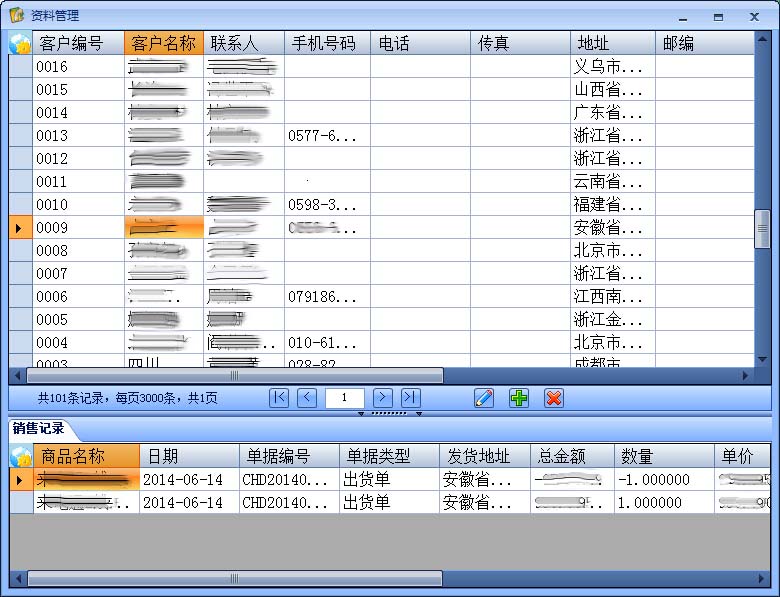Viewport: 780px width, 597px height.
Task: Click the 商品名称 column header
Action: pos(87,456)
